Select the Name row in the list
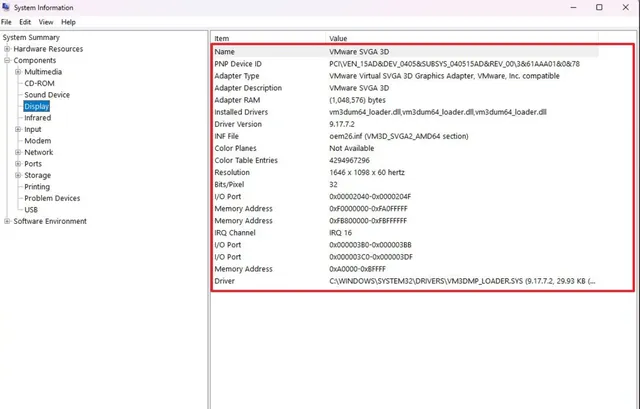640x409 pixels. tap(405, 52)
